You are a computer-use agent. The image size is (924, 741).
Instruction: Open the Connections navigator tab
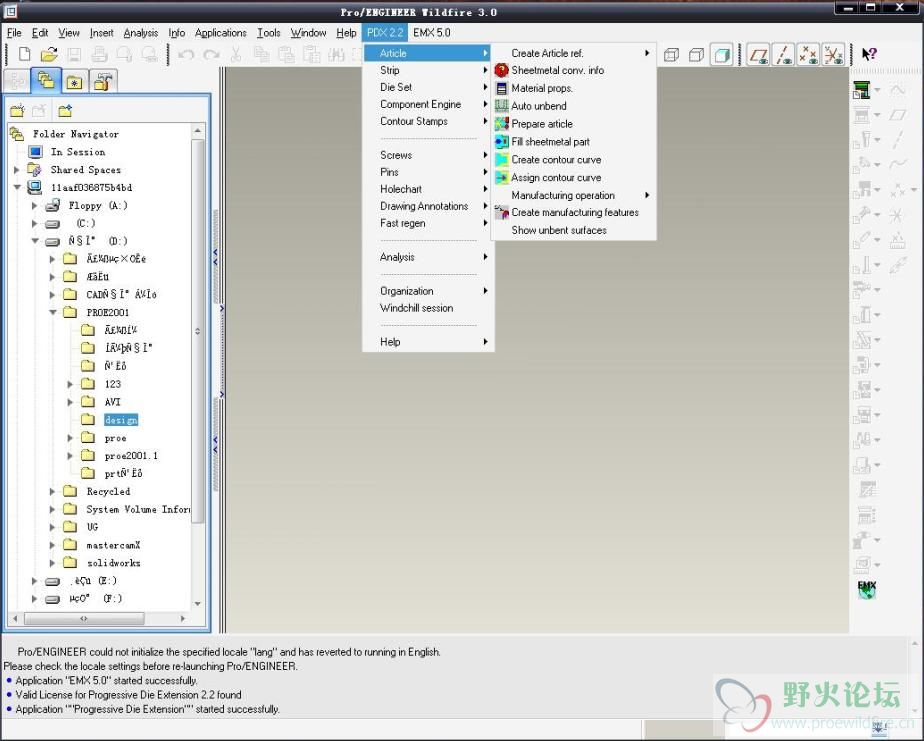tap(103, 83)
